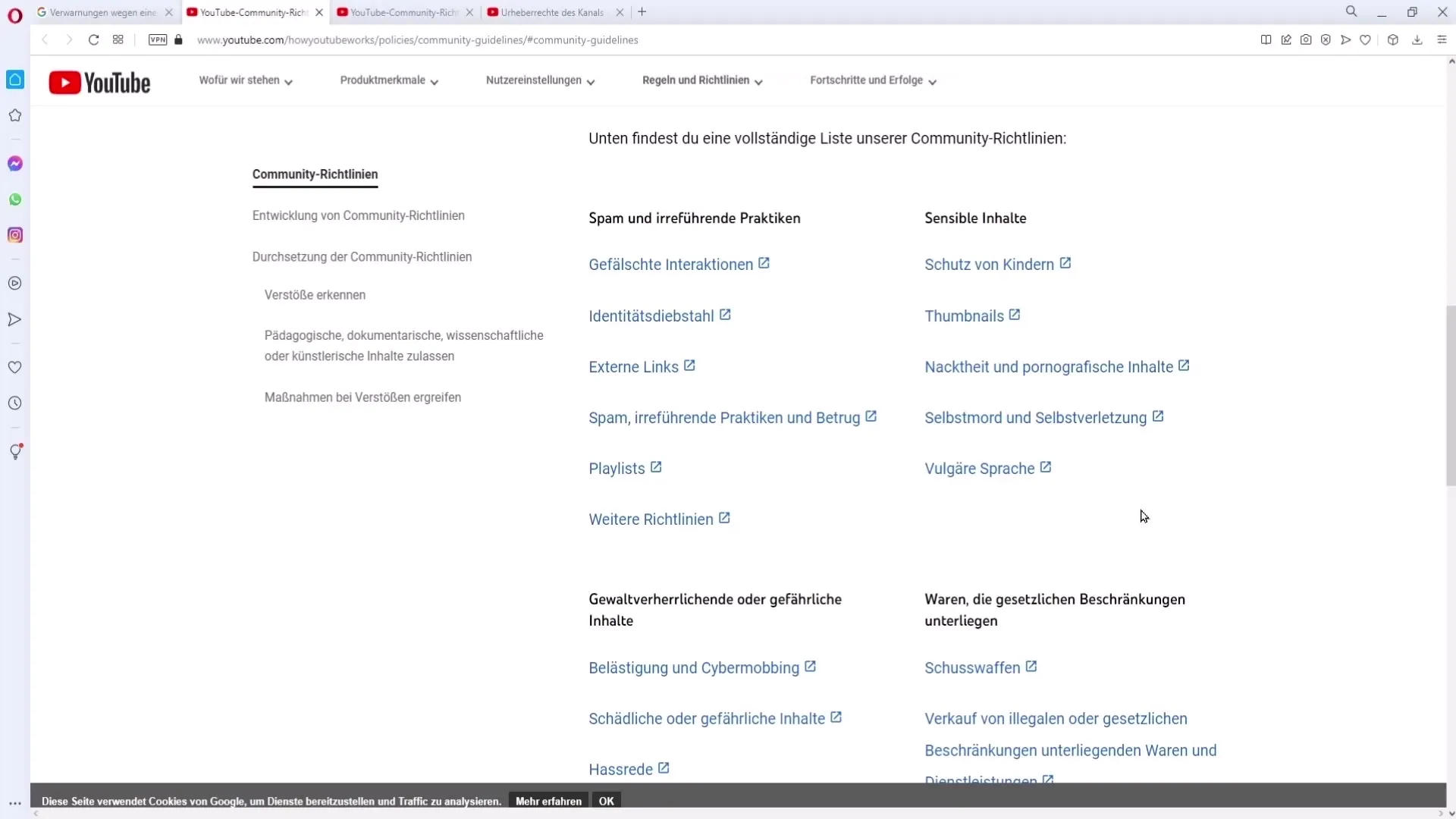This screenshot has width=1456, height=819.
Task: Click the 'Verstöße erkennen' tree item
Action: click(315, 294)
